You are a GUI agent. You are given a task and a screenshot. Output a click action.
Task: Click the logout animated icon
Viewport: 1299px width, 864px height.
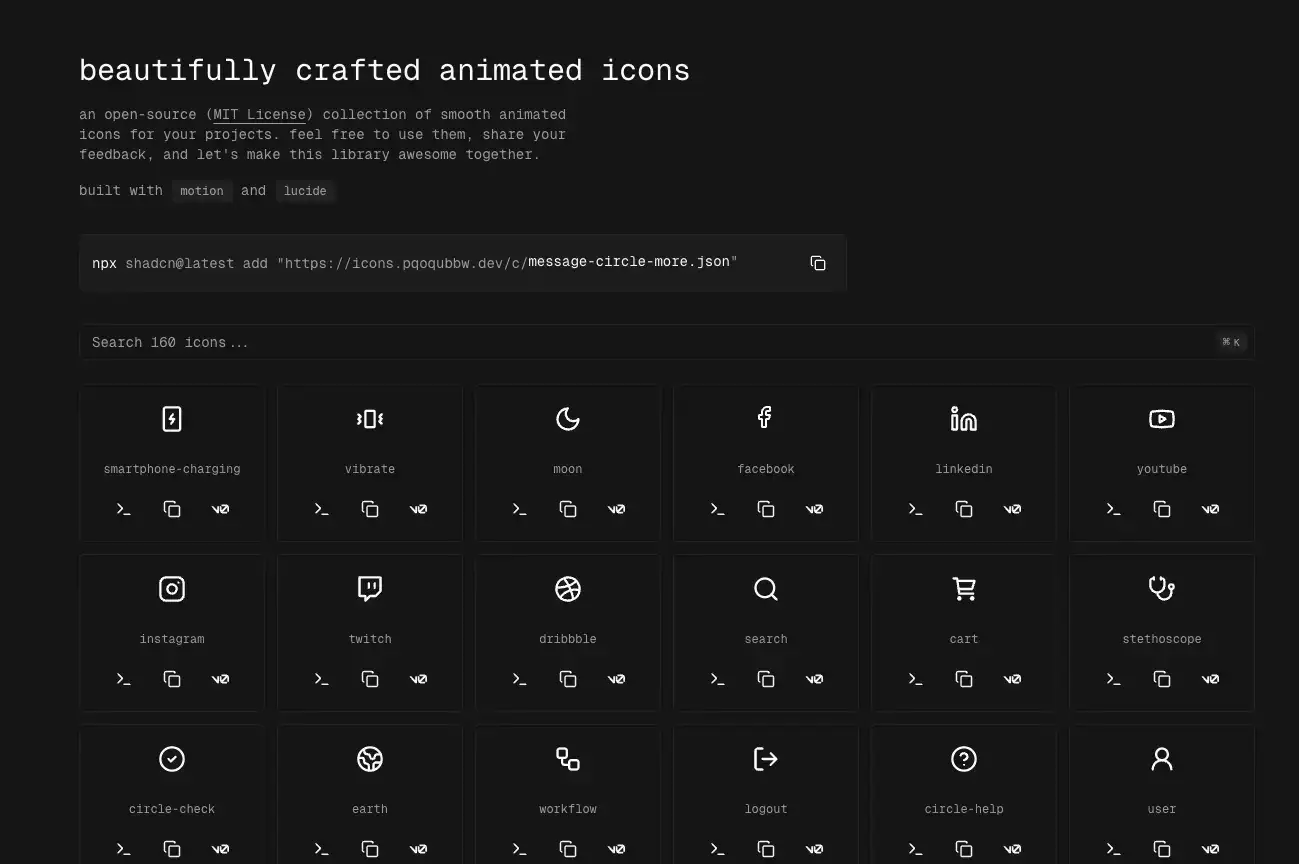point(766,759)
